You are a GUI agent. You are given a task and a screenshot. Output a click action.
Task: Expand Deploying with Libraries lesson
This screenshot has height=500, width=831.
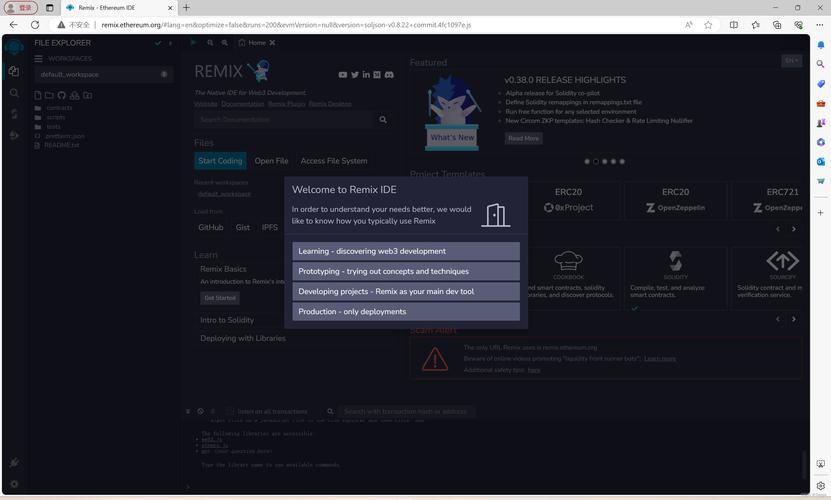tap(243, 338)
